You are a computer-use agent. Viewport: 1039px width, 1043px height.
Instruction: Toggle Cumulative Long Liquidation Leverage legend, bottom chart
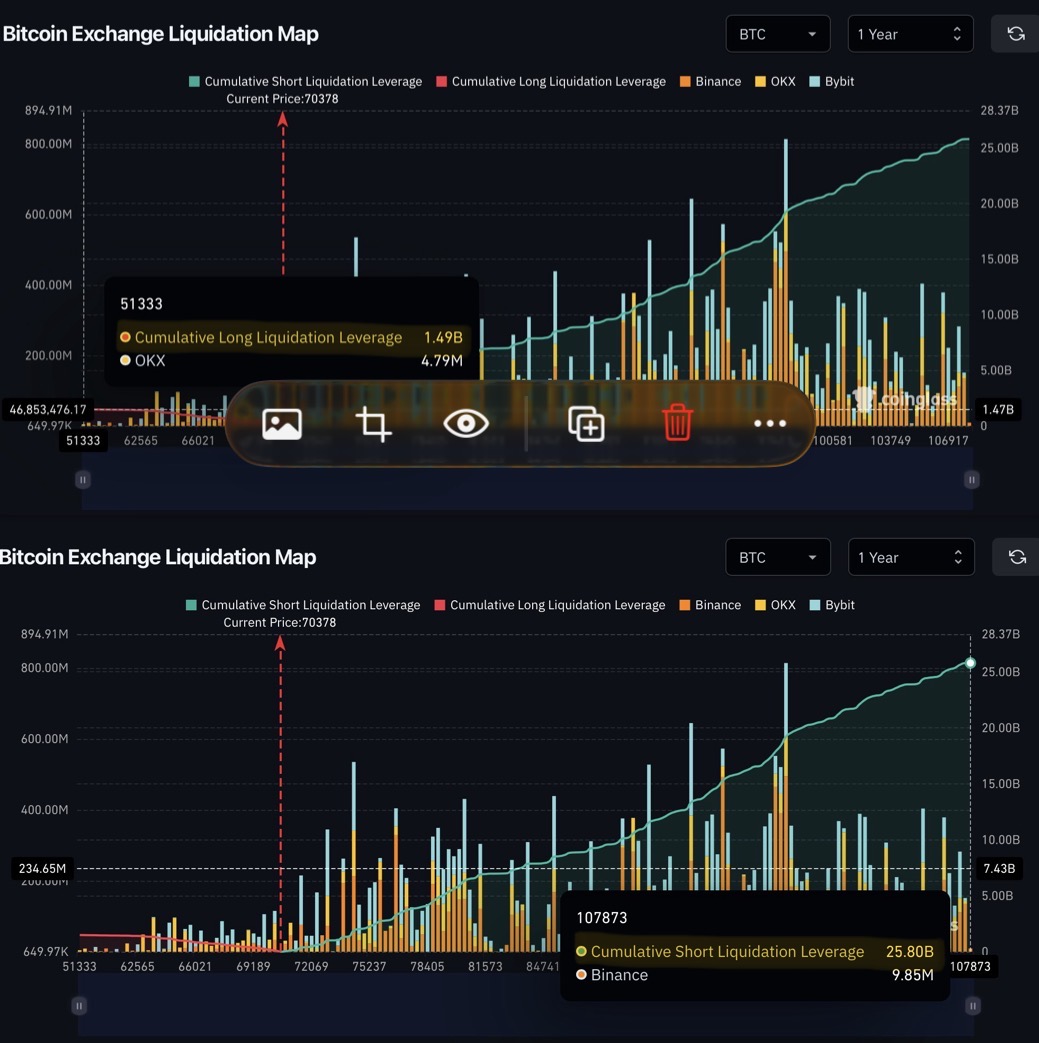[549, 605]
